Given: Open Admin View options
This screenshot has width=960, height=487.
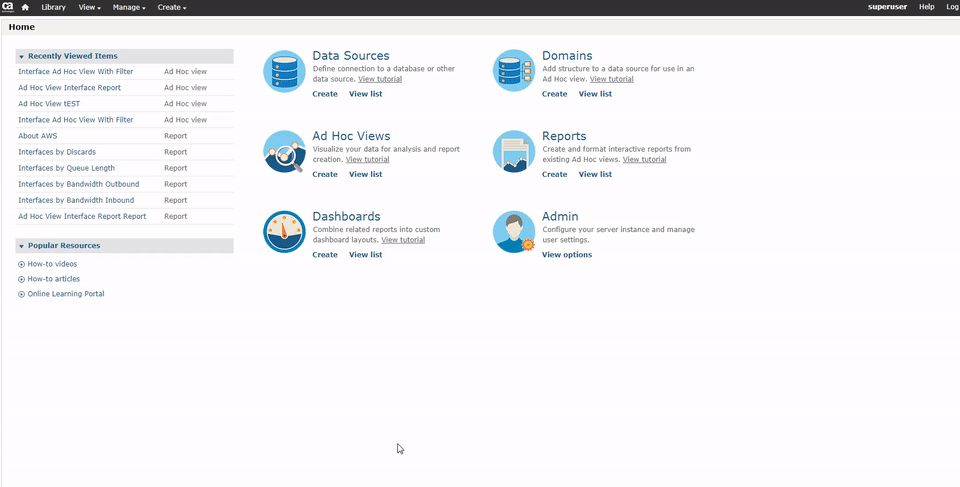Looking at the screenshot, I should coord(567,254).
